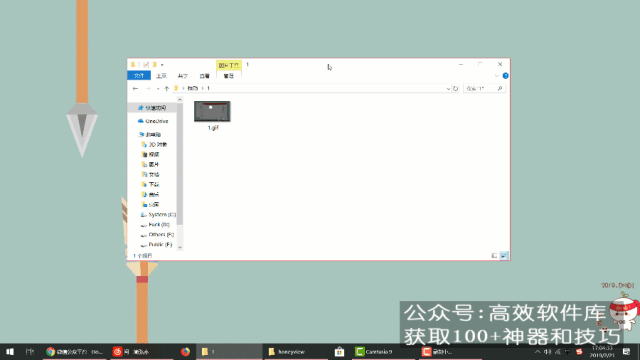Open the System (C:) drive
Viewport: 640px width, 360px height.
click(x=158, y=215)
